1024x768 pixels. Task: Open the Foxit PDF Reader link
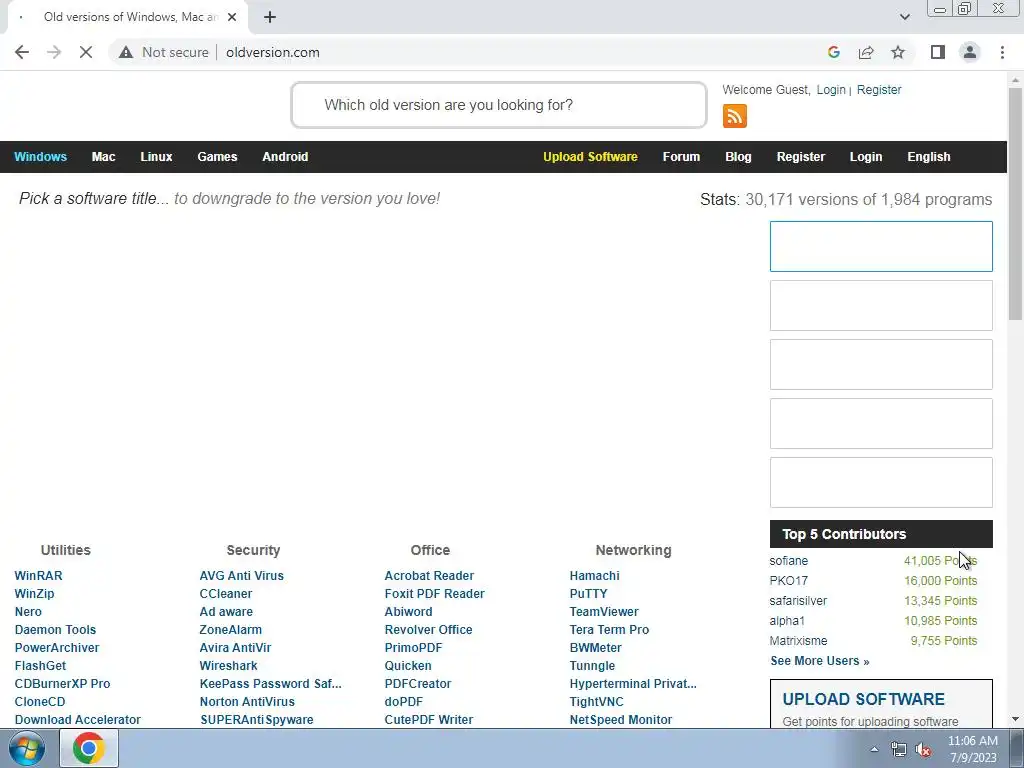[434, 594]
